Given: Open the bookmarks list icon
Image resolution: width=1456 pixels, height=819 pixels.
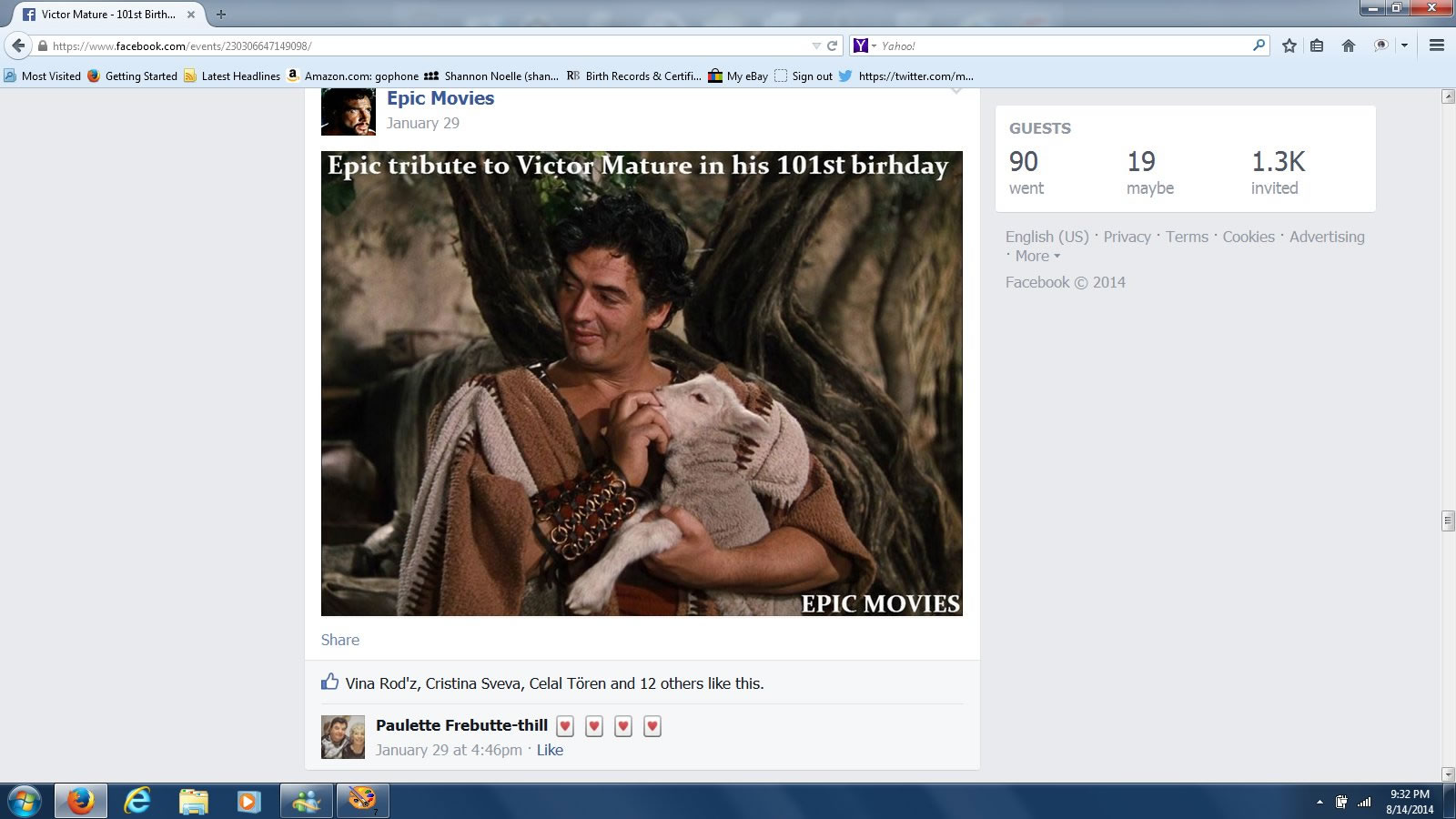Looking at the screenshot, I should (1317, 45).
